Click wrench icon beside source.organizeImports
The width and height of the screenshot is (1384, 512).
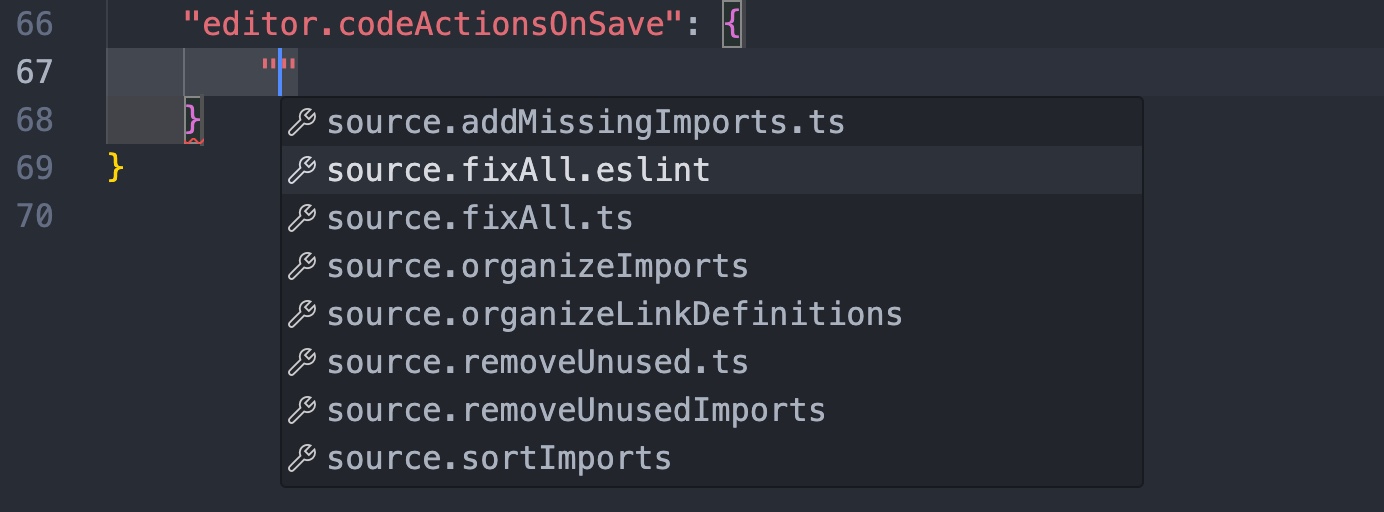302,267
